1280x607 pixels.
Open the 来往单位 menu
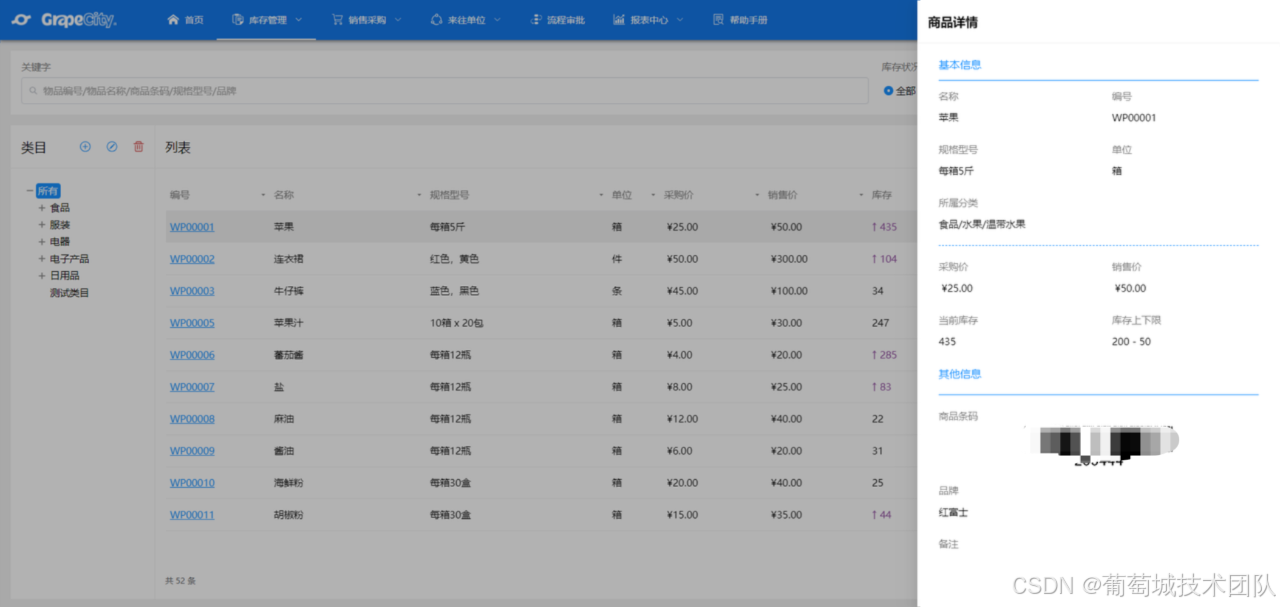(x=465, y=19)
